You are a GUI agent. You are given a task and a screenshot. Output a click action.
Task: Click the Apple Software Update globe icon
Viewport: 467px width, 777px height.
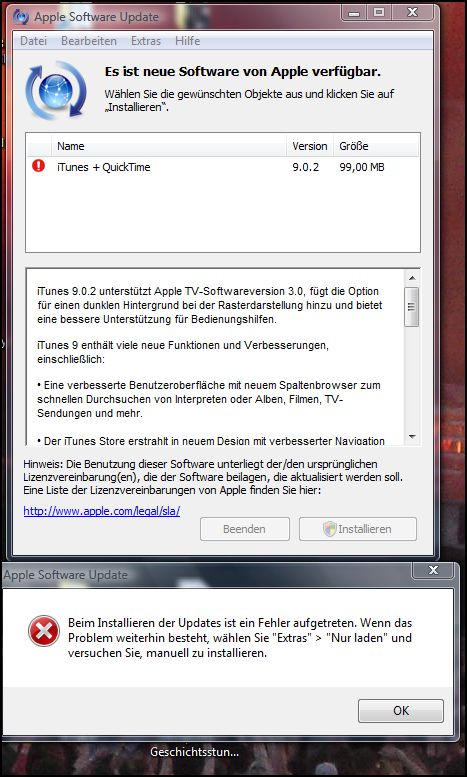56,90
